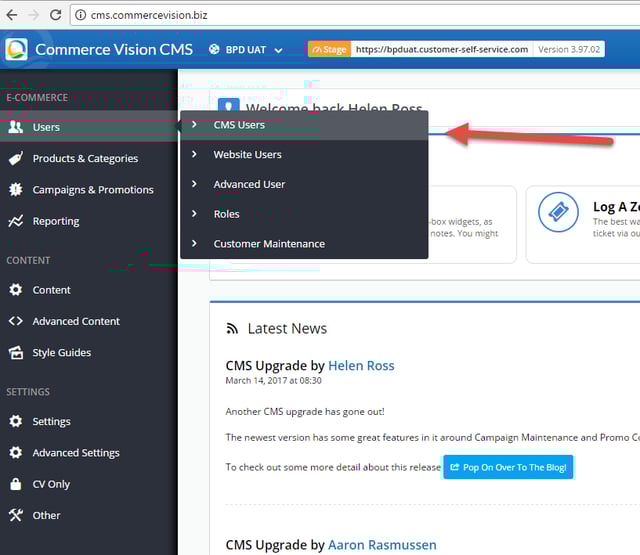640x555 pixels.
Task: Click the SETTINGS section header
Action: click(x=28, y=392)
